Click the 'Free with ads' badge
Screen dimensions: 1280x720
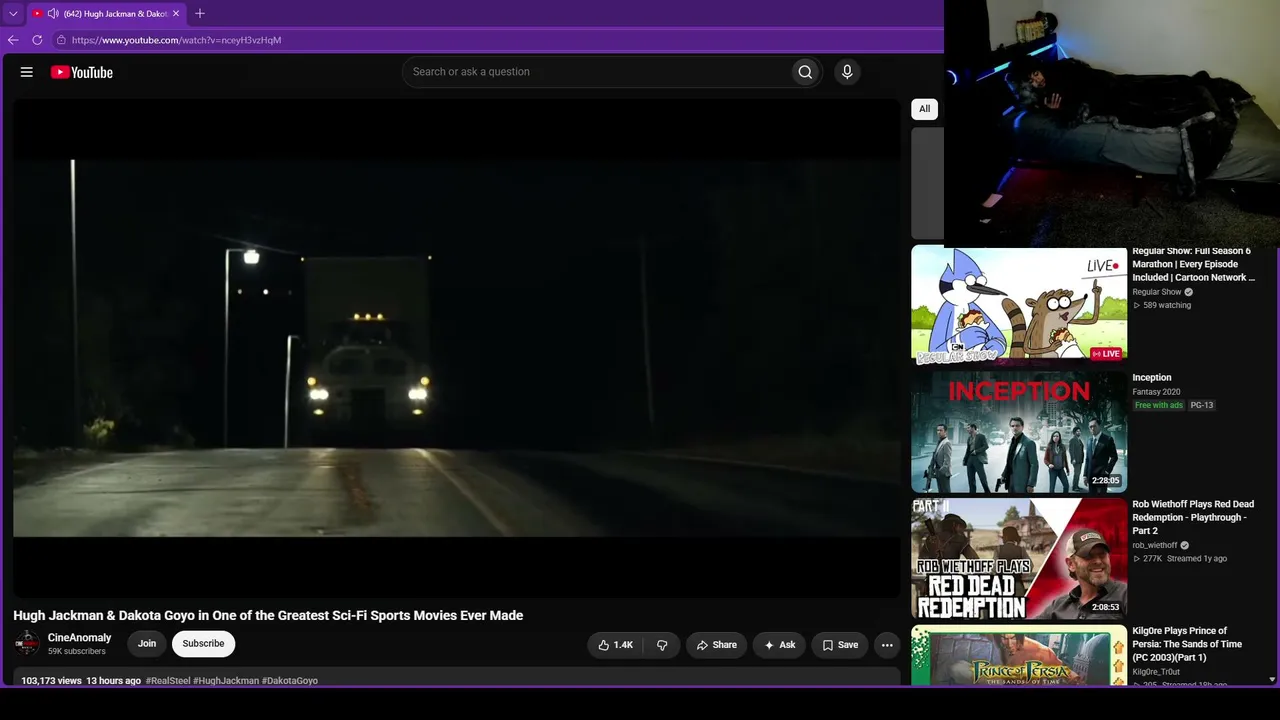tap(1159, 405)
